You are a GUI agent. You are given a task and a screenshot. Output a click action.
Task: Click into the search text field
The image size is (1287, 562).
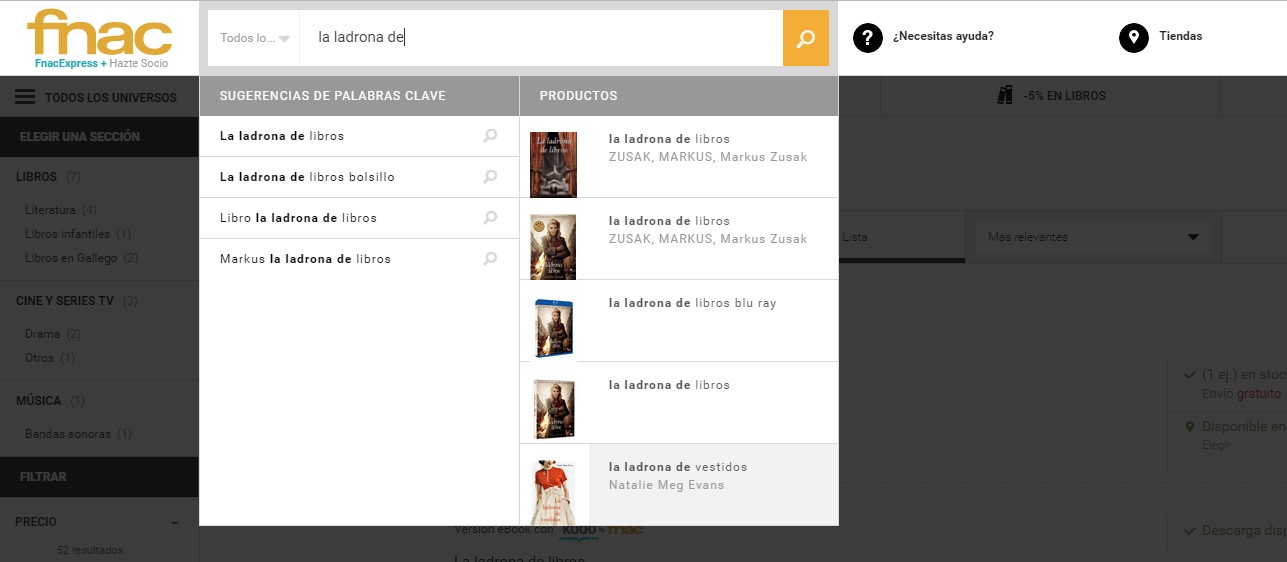click(541, 38)
